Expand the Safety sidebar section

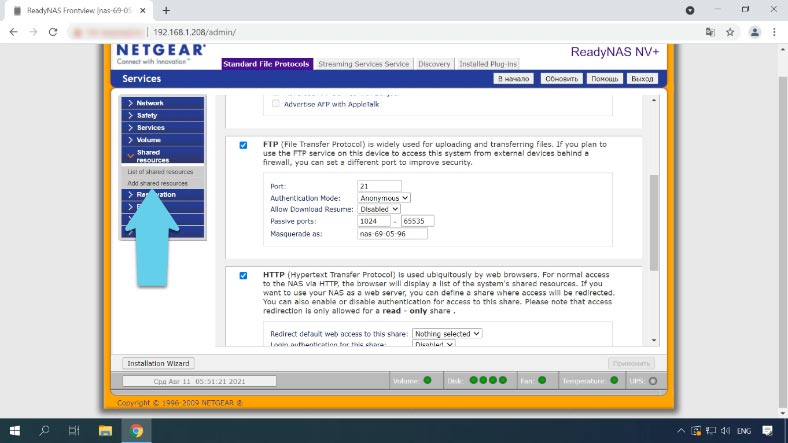(x=163, y=116)
